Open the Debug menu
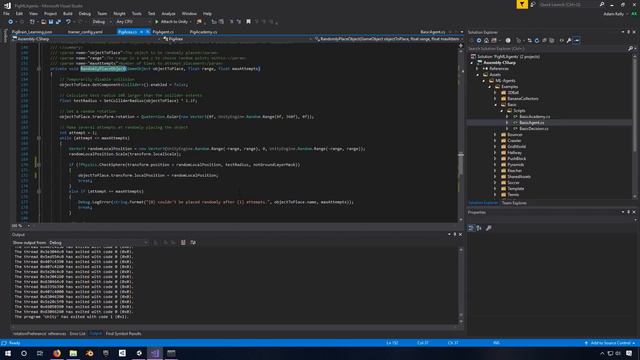The image size is (640, 360). point(84,13)
